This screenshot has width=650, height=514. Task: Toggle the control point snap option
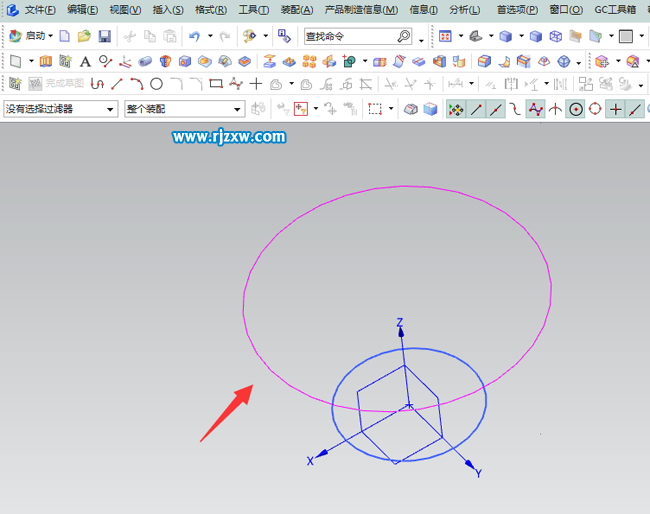pyautogui.click(x=536, y=108)
